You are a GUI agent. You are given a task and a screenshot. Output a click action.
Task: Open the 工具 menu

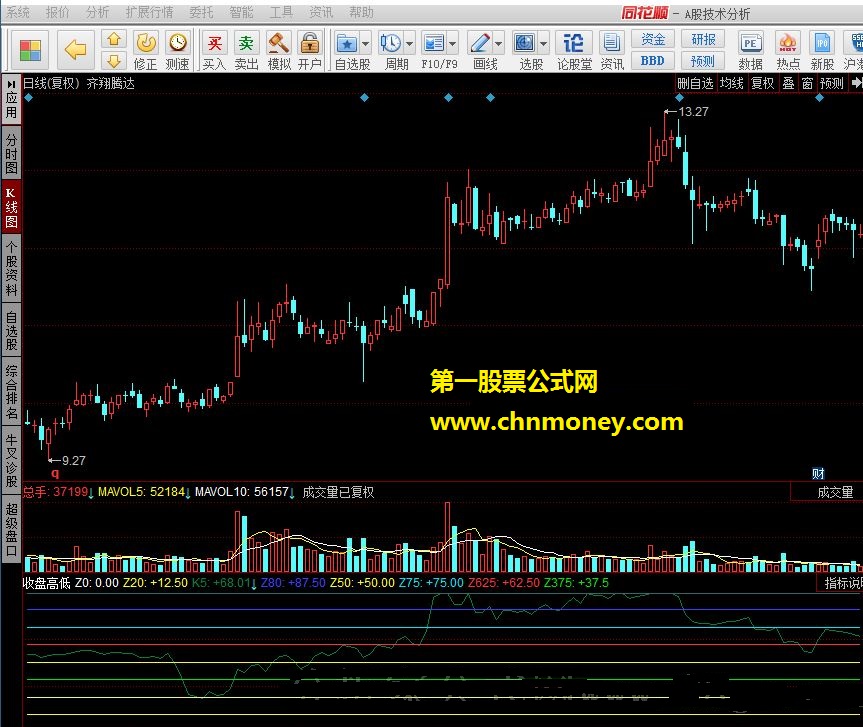[281, 12]
